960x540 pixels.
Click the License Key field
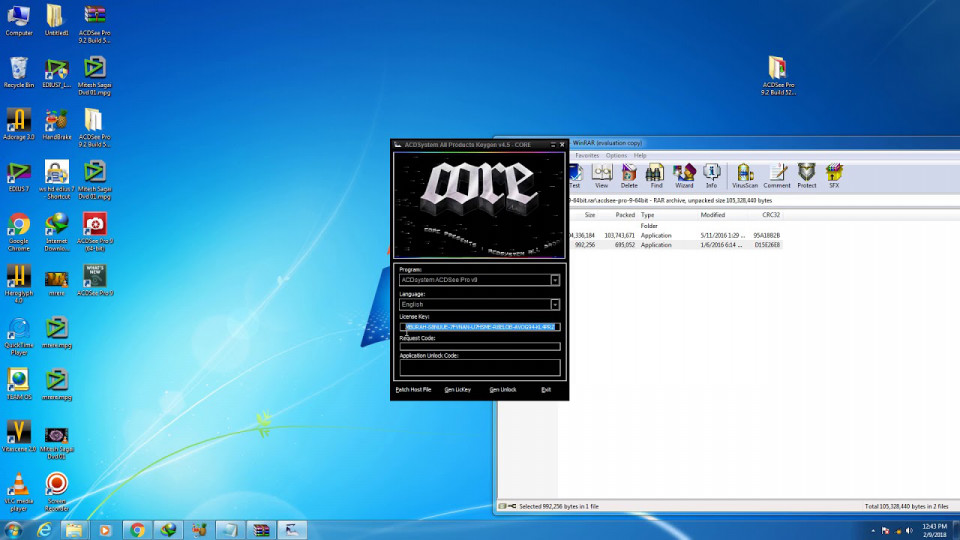tap(480, 327)
